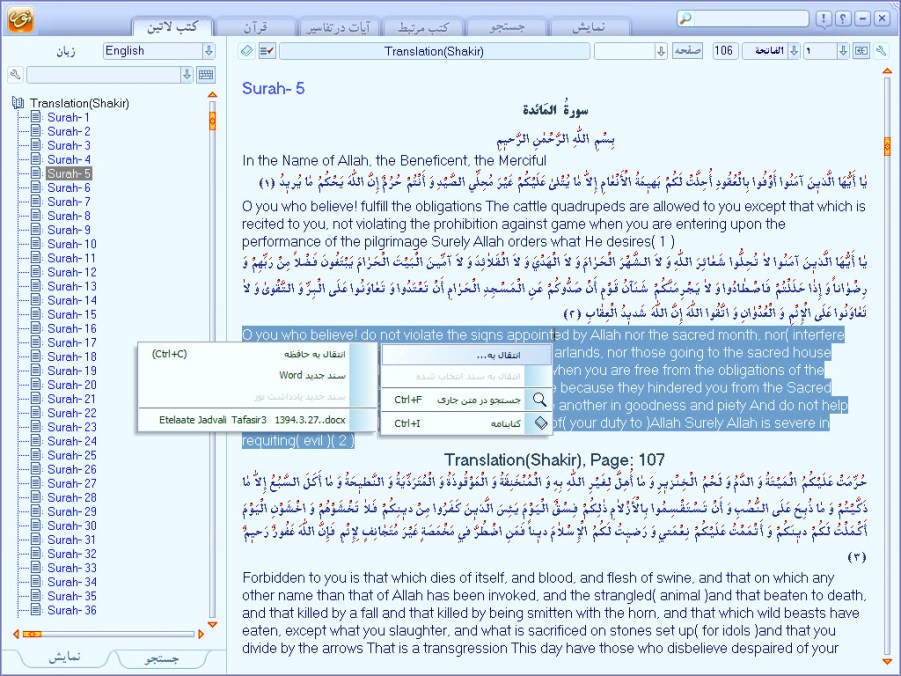
Task: Click the tree horizontal scrollbar left arrow
Action: tap(16, 634)
